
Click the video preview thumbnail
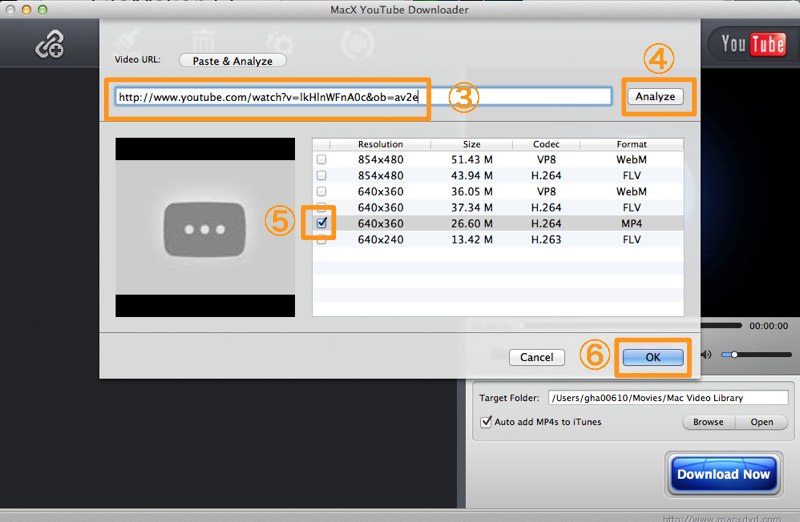[205, 227]
